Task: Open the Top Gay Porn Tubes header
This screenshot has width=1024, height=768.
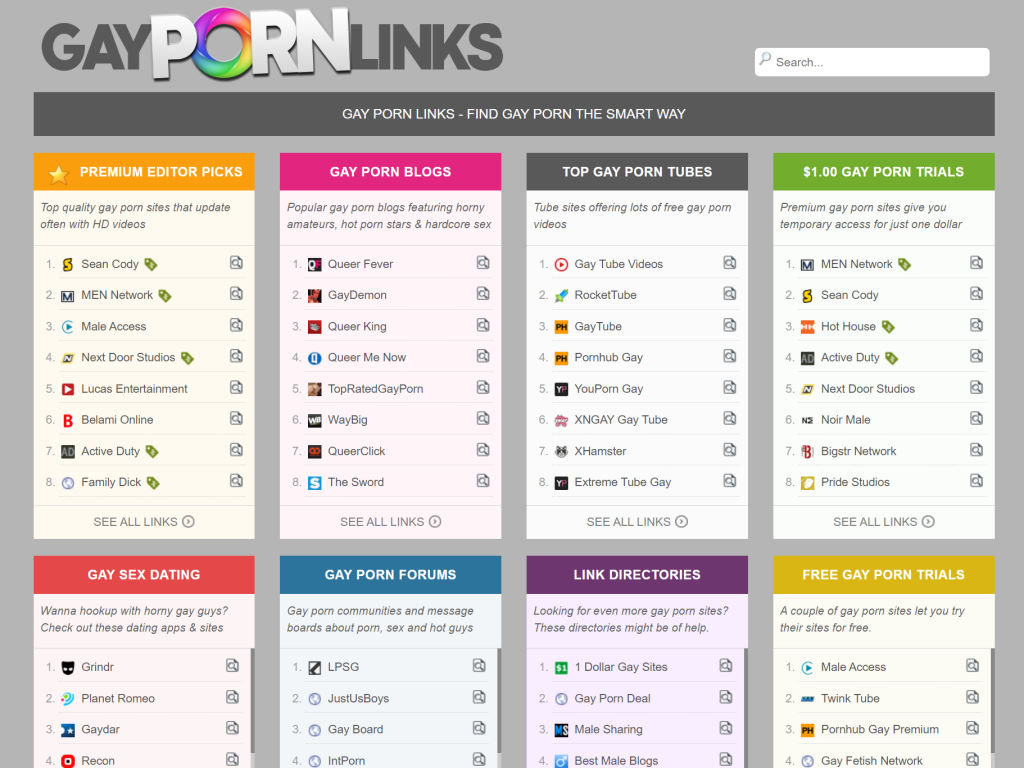Action: (x=637, y=172)
